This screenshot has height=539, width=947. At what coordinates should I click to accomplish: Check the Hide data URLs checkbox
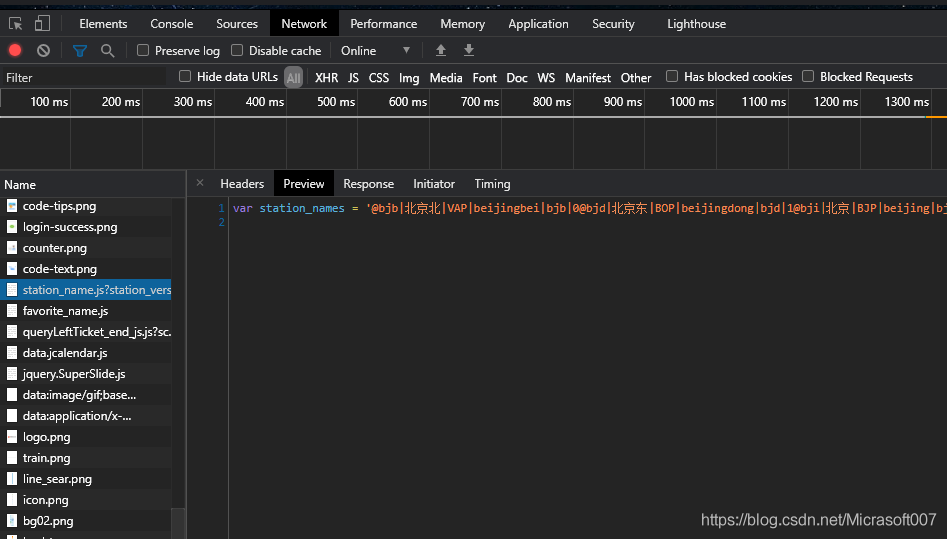pyautogui.click(x=185, y=76)
